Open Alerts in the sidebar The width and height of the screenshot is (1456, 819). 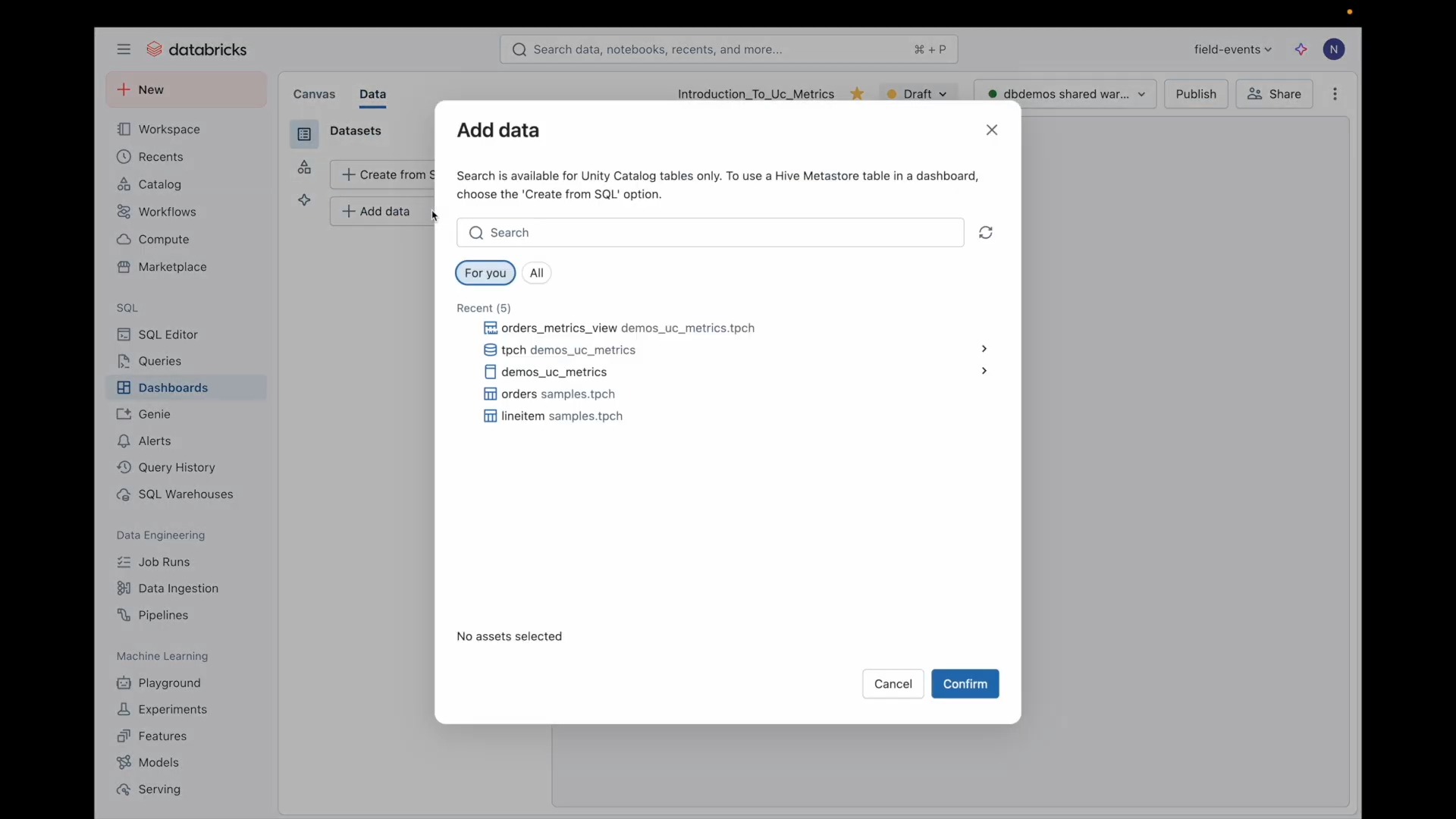click(x=187, y=441)
